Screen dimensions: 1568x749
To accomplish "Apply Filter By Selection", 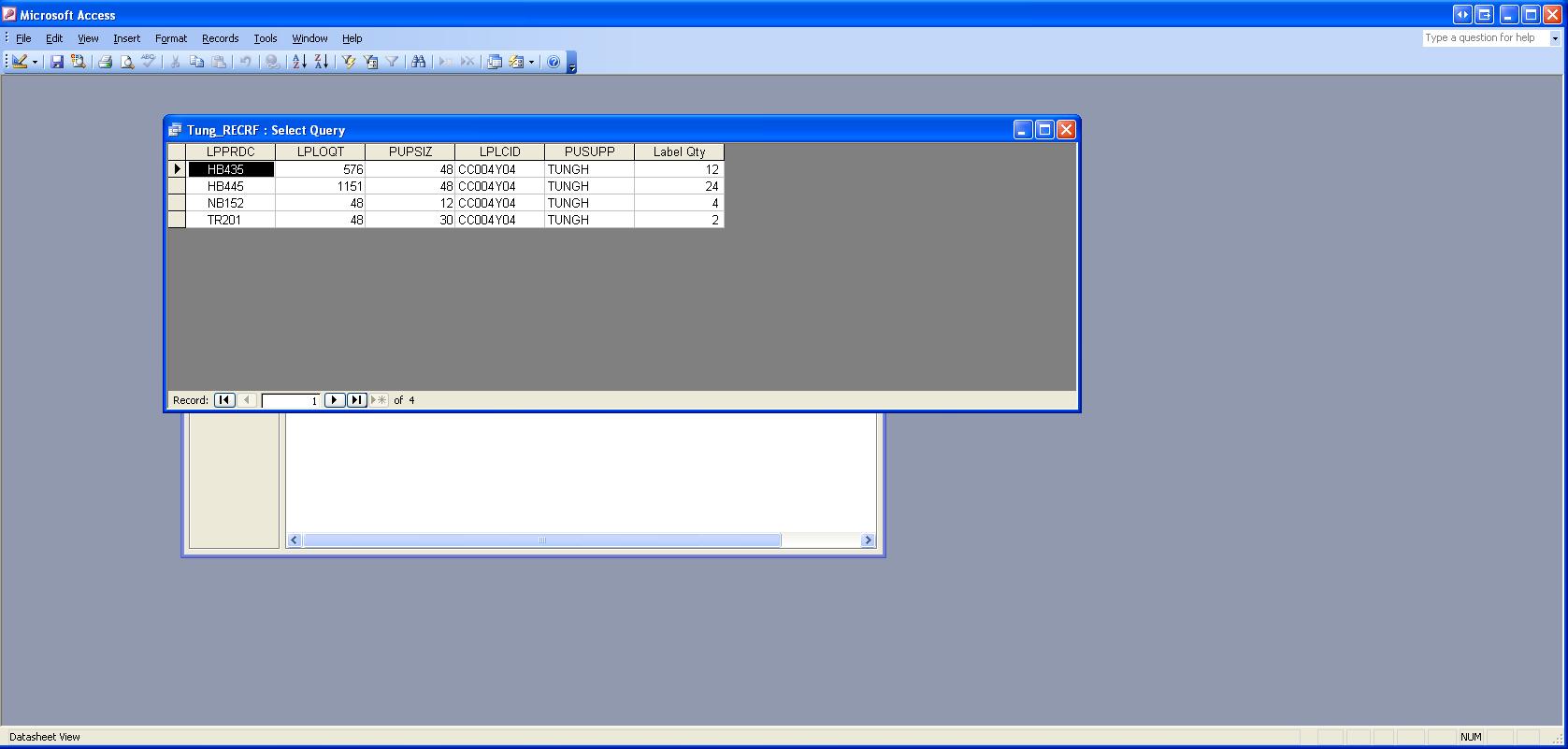I will tap(349, 62).
